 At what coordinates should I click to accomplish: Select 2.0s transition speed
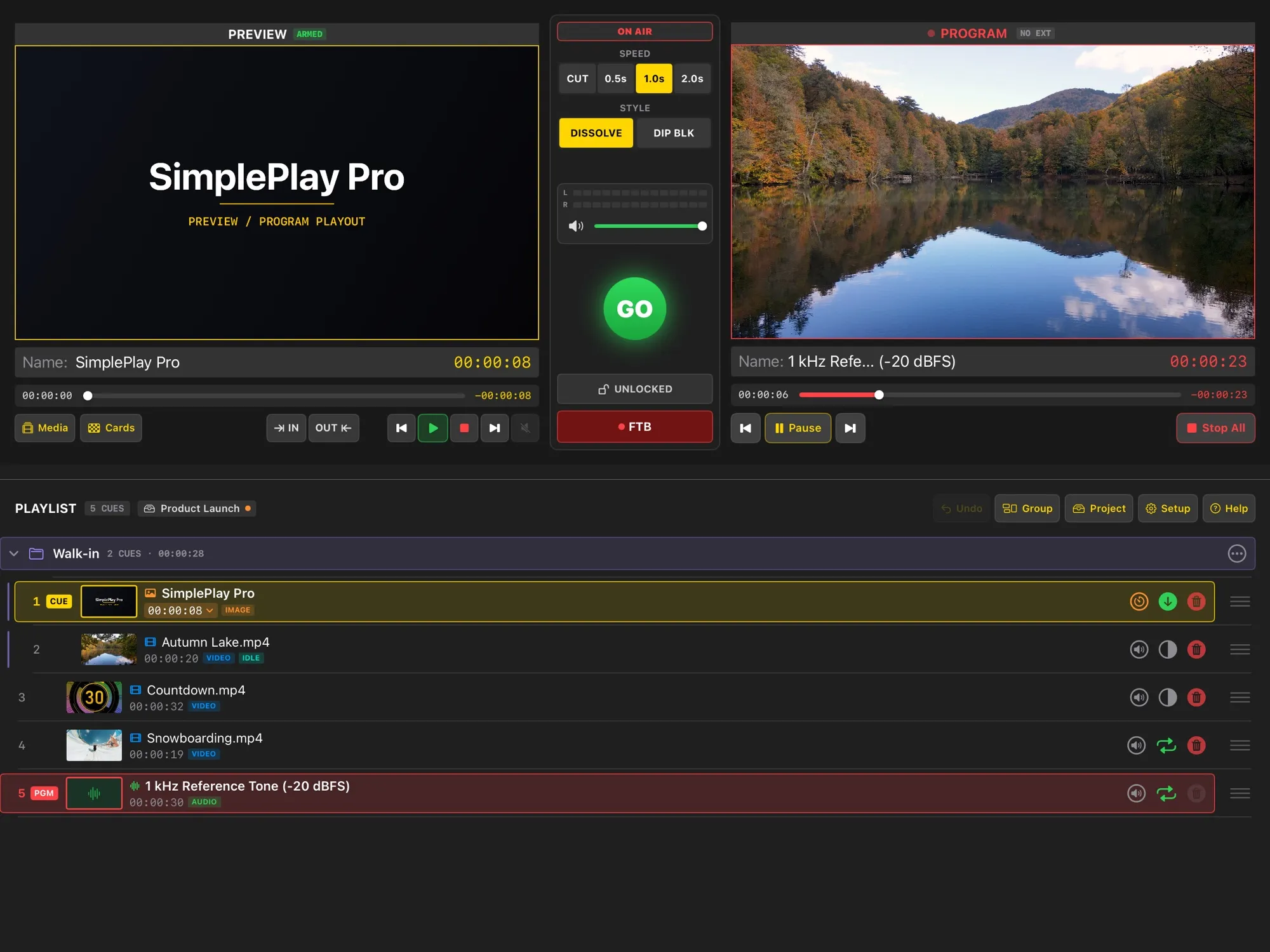point(692,79)
